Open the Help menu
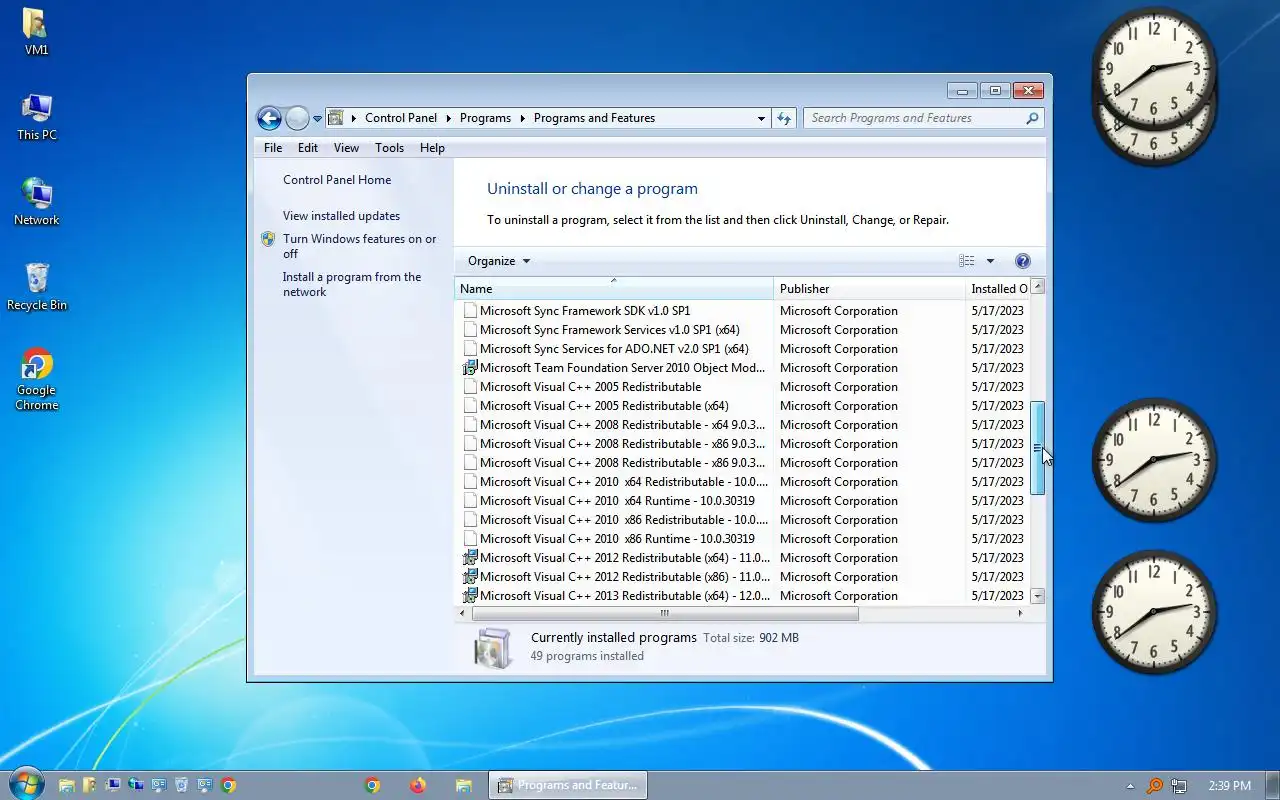The image size is (1280, 800). (x=432, y=148)
